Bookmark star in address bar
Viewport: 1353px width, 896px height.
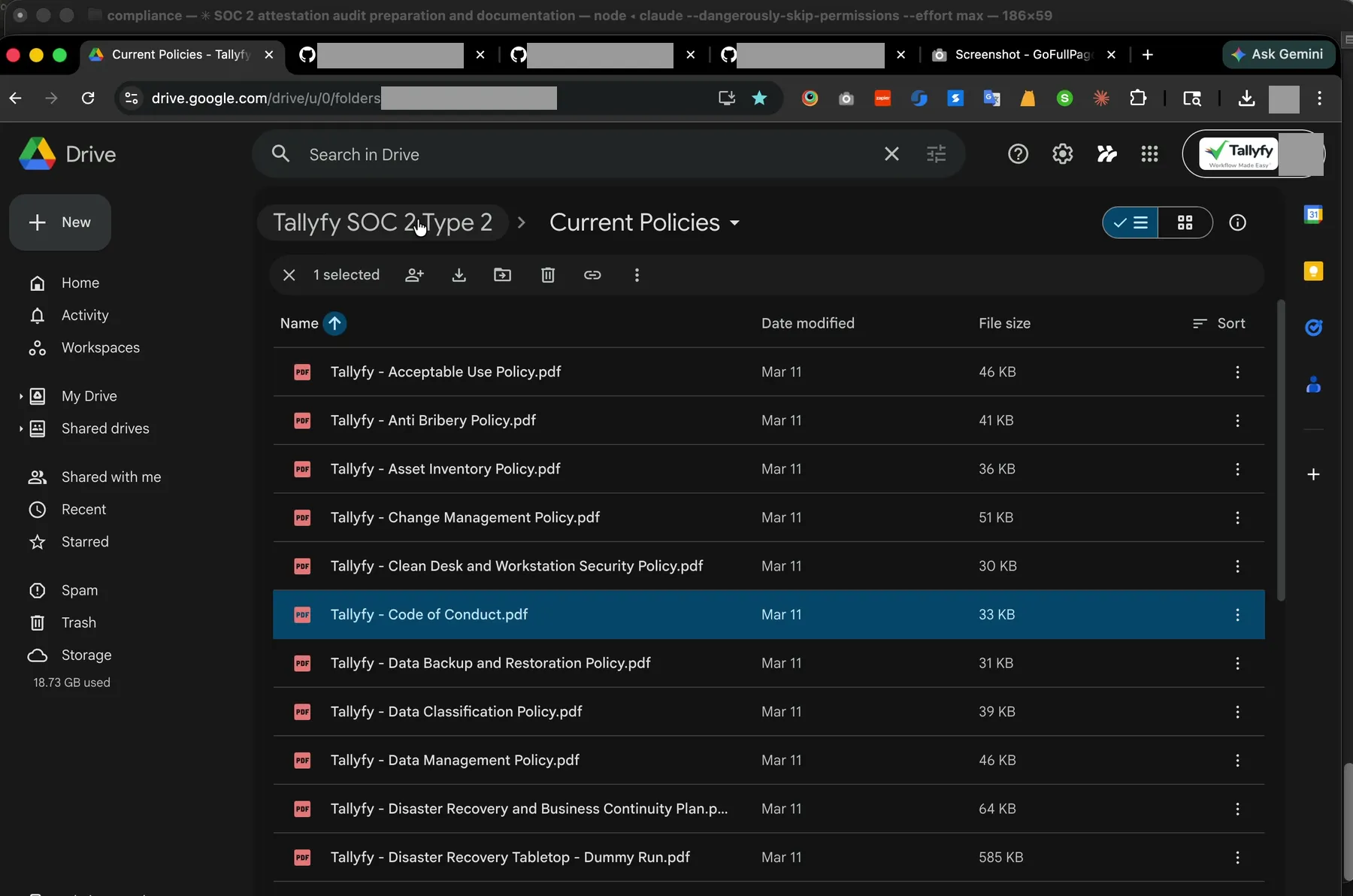click(x=759, y=98)
